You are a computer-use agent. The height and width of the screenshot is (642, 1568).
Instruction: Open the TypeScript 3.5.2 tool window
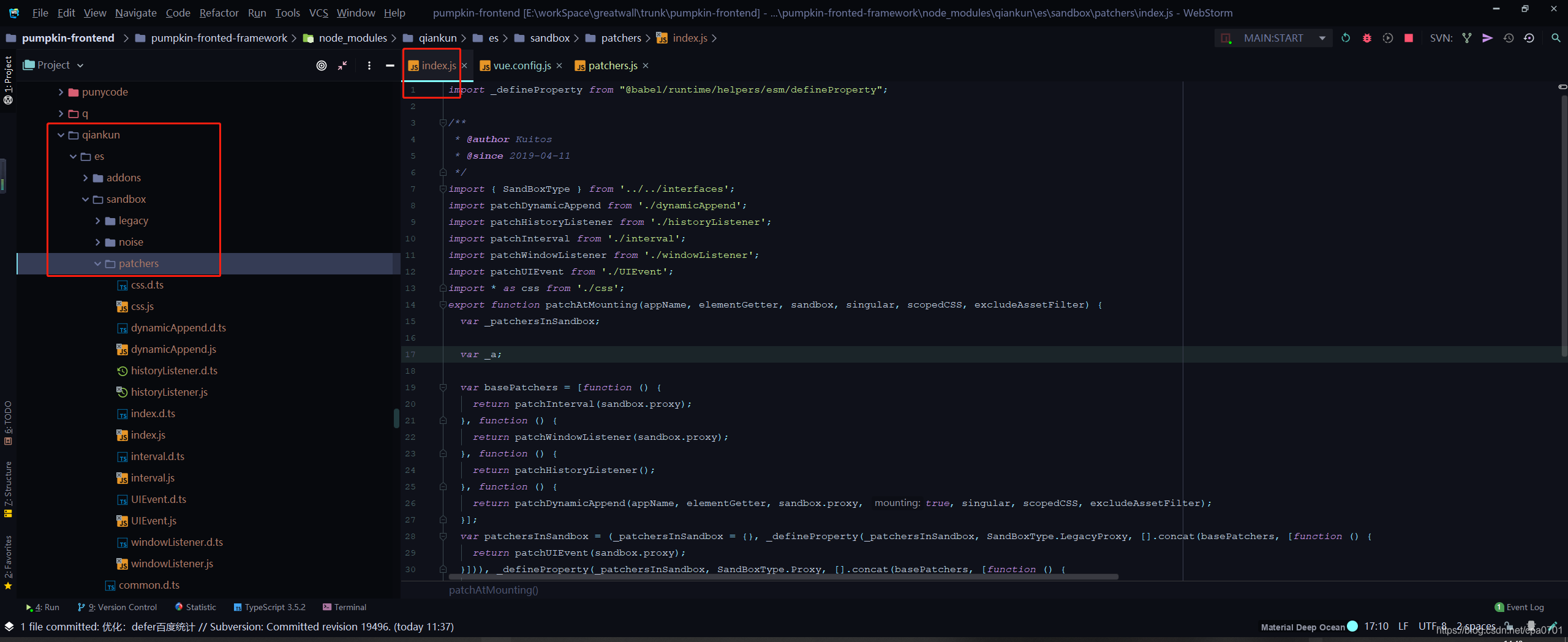pyautogui.click(x=269, y=607)
